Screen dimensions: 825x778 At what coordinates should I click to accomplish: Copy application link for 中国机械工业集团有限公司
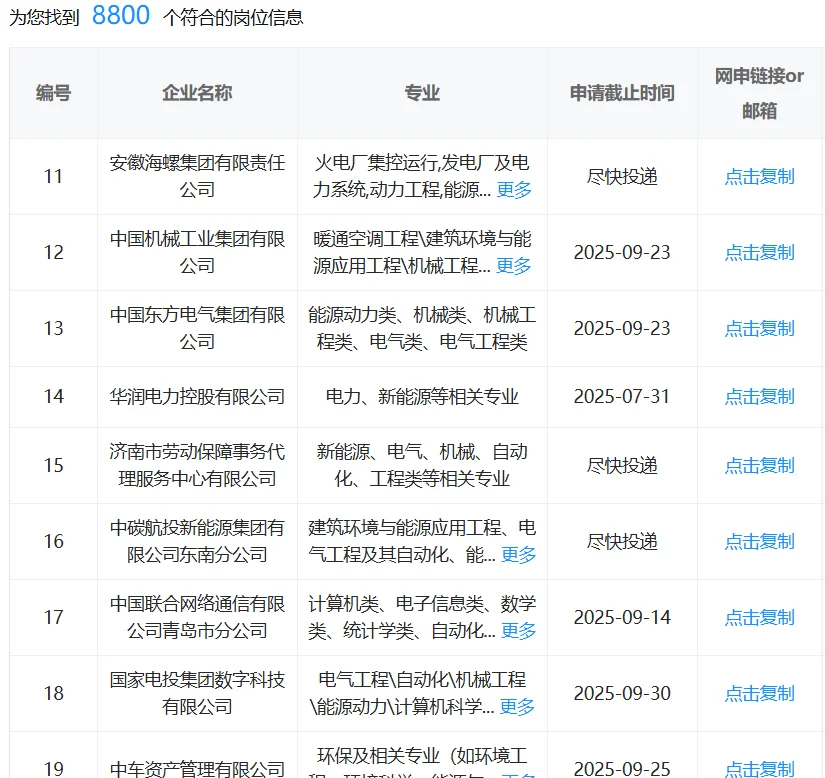click(759, 252)
